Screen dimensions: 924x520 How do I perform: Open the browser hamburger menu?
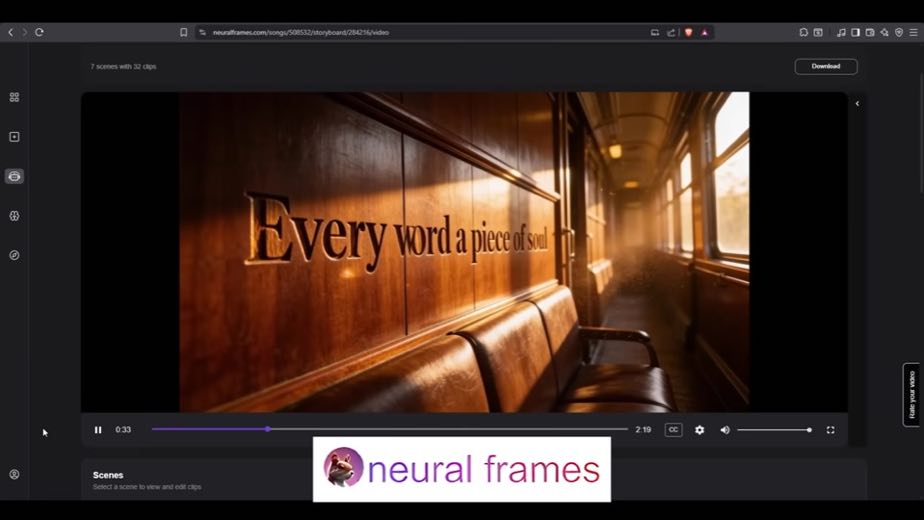point(913,32)
